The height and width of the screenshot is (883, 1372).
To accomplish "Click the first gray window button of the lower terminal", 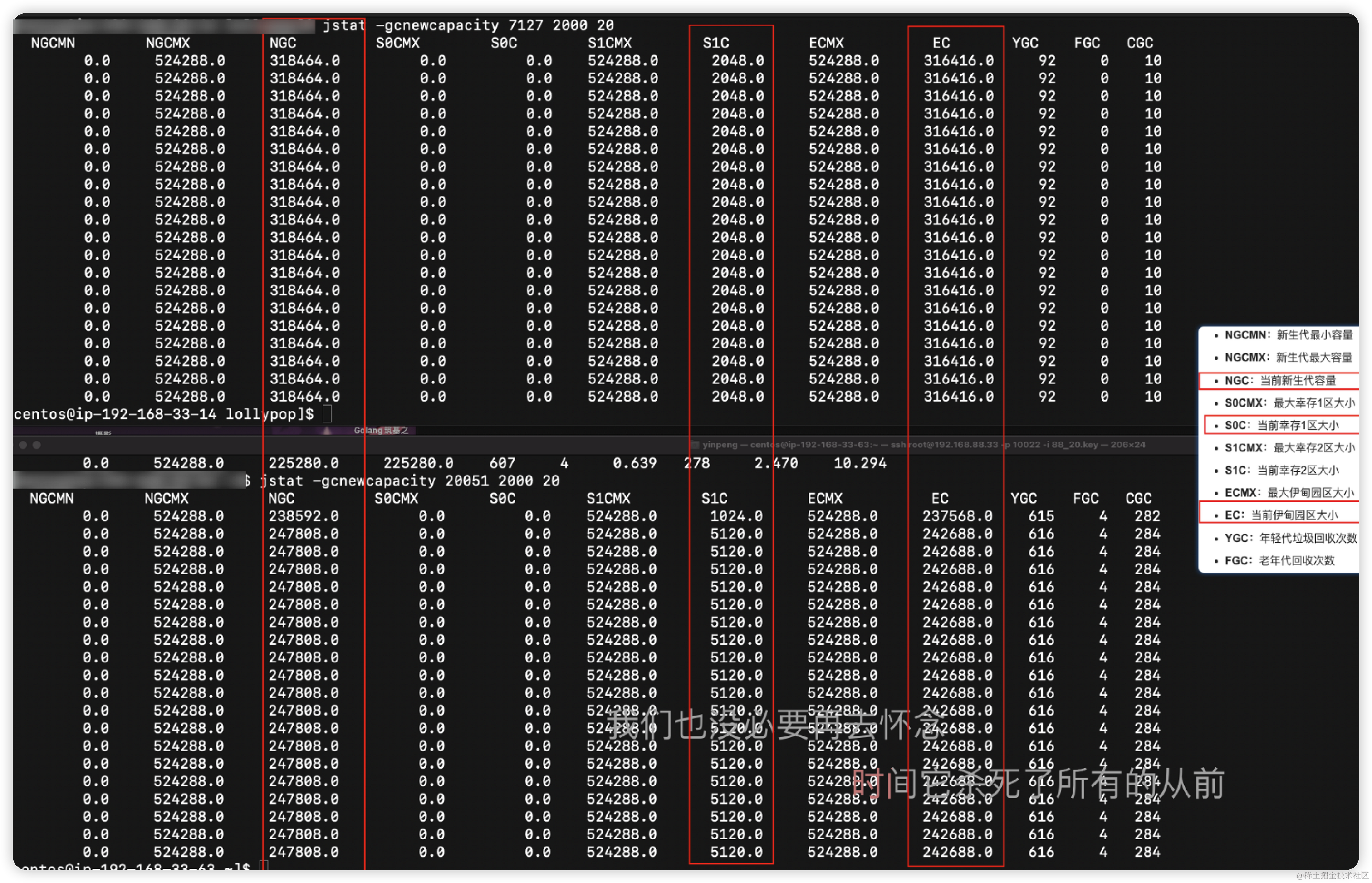I will click(23, 445).
